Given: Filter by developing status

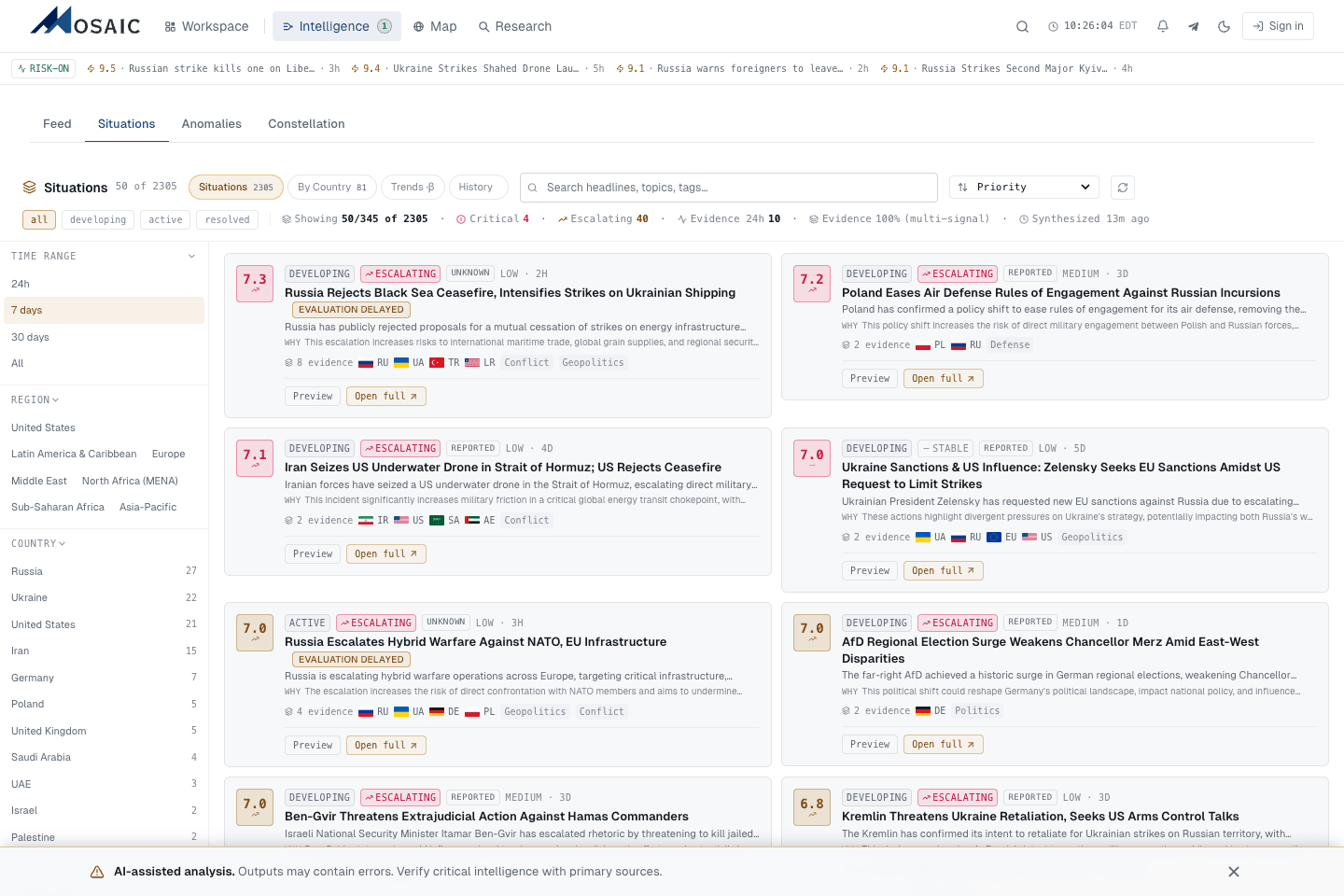Looking at the screenshot, I should 98,219.
